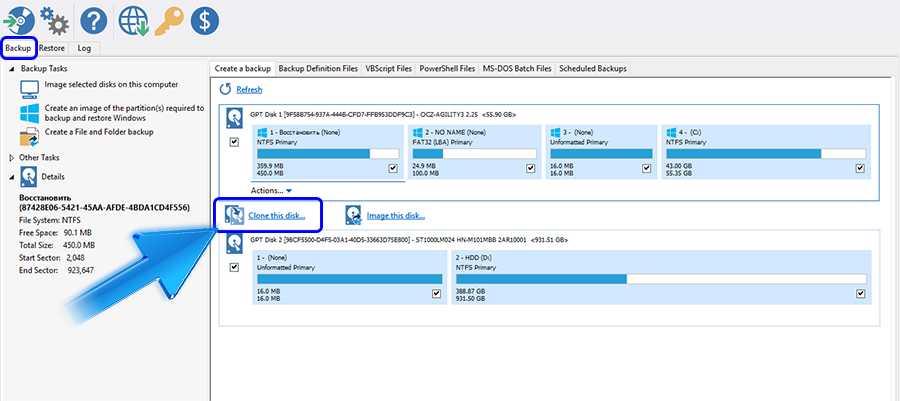900x401 pixels.
Task: Click the Image this disk icon
Action: pyautogui.click(x=354, y=215)
